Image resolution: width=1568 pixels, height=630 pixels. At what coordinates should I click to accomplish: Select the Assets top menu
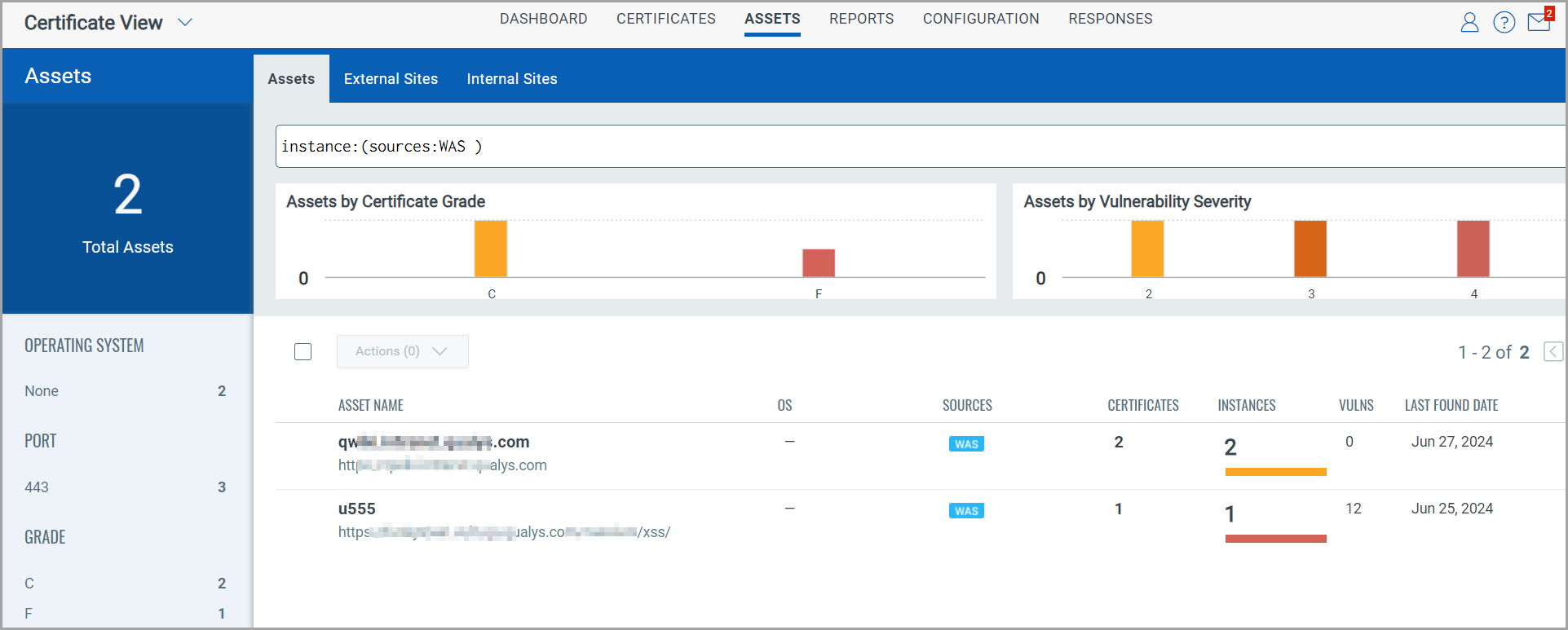[x=772, y=19]
